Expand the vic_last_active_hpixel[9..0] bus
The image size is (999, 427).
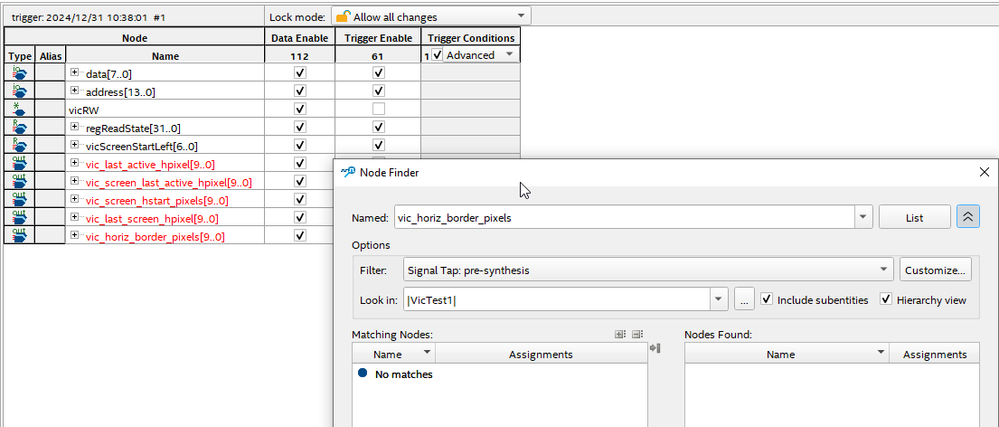click(75, 163)
